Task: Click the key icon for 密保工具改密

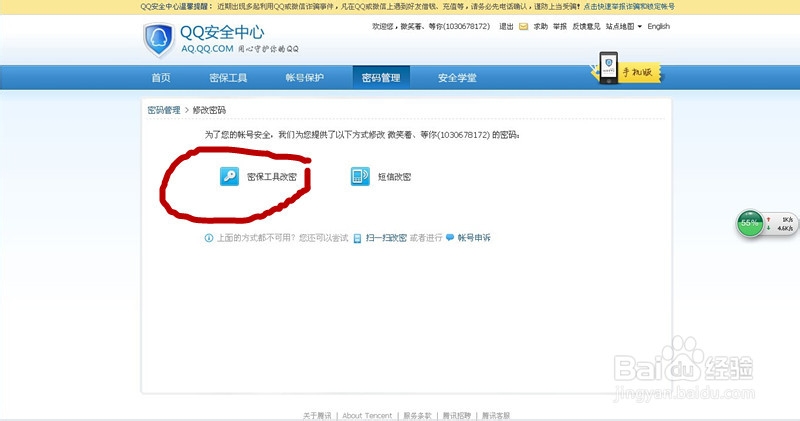Action: tap(229, 177)
